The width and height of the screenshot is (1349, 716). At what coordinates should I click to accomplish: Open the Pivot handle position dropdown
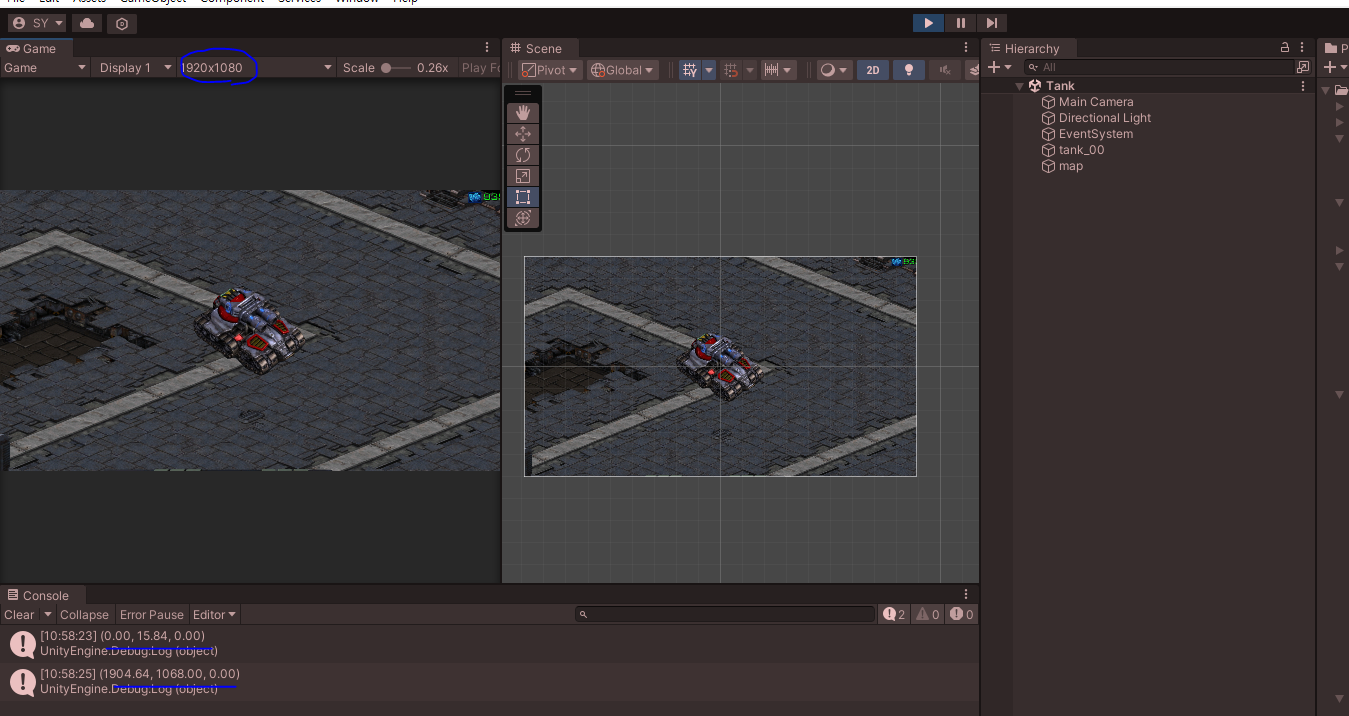[x=550, y=70]
